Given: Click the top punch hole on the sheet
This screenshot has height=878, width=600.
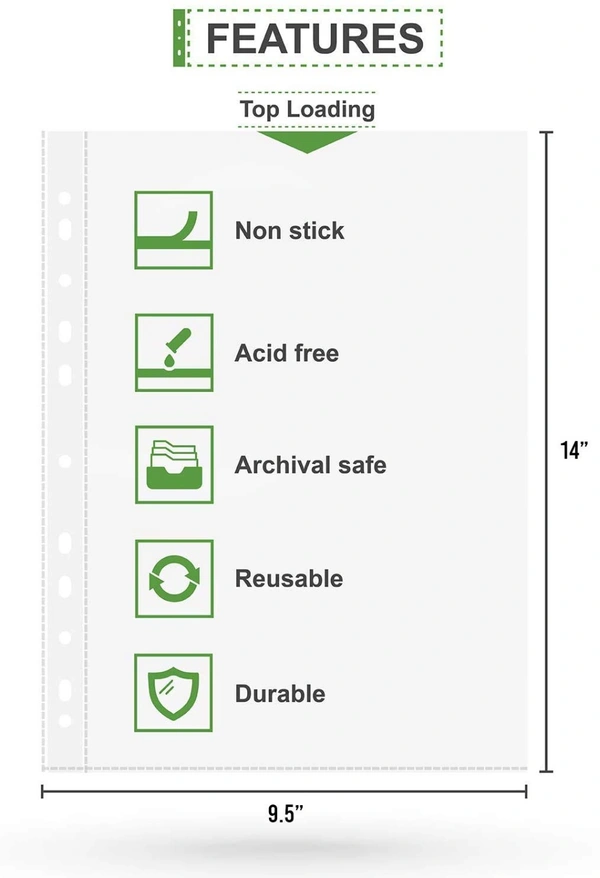Looking at the screenshot, I should coord(64,199).
